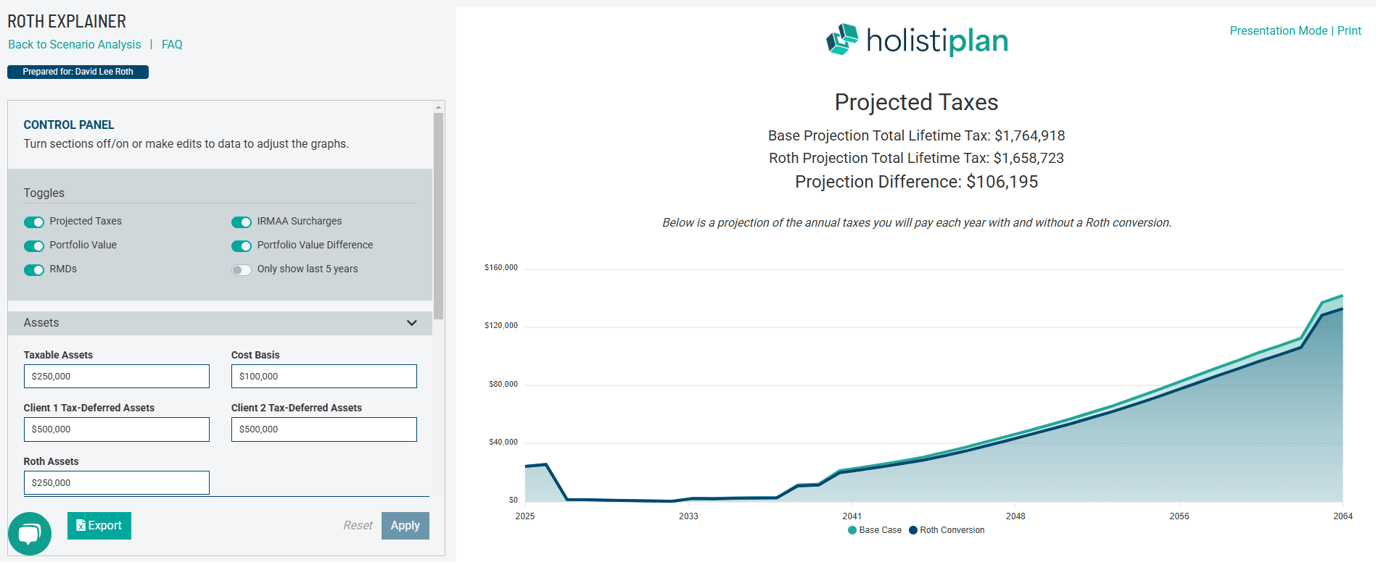Open the FAQ link

(x=172, y=45)
